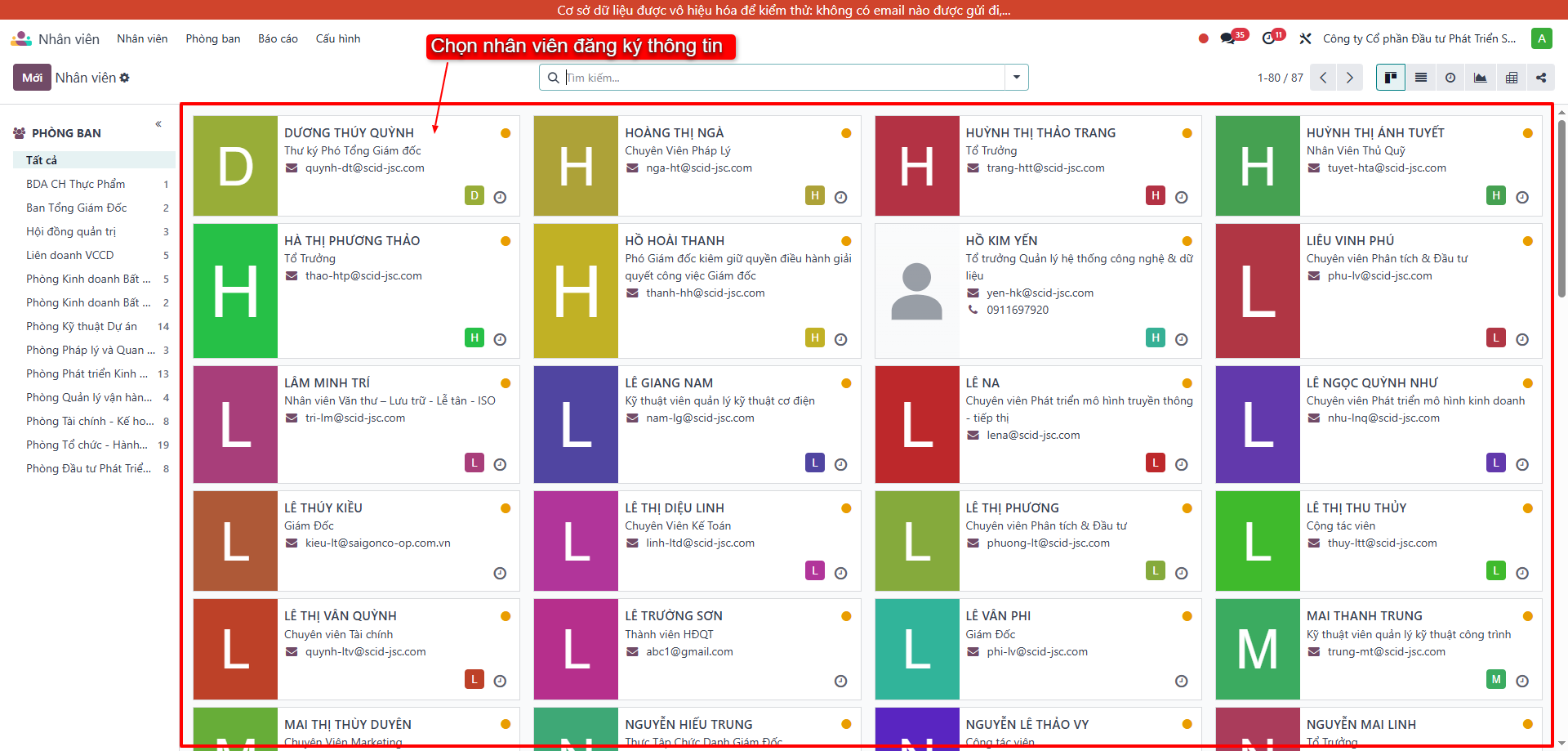Click activity clock on Lê Thúy Kiều card
The width and height of the screenshot is (1568, 751).
point(501,573)
